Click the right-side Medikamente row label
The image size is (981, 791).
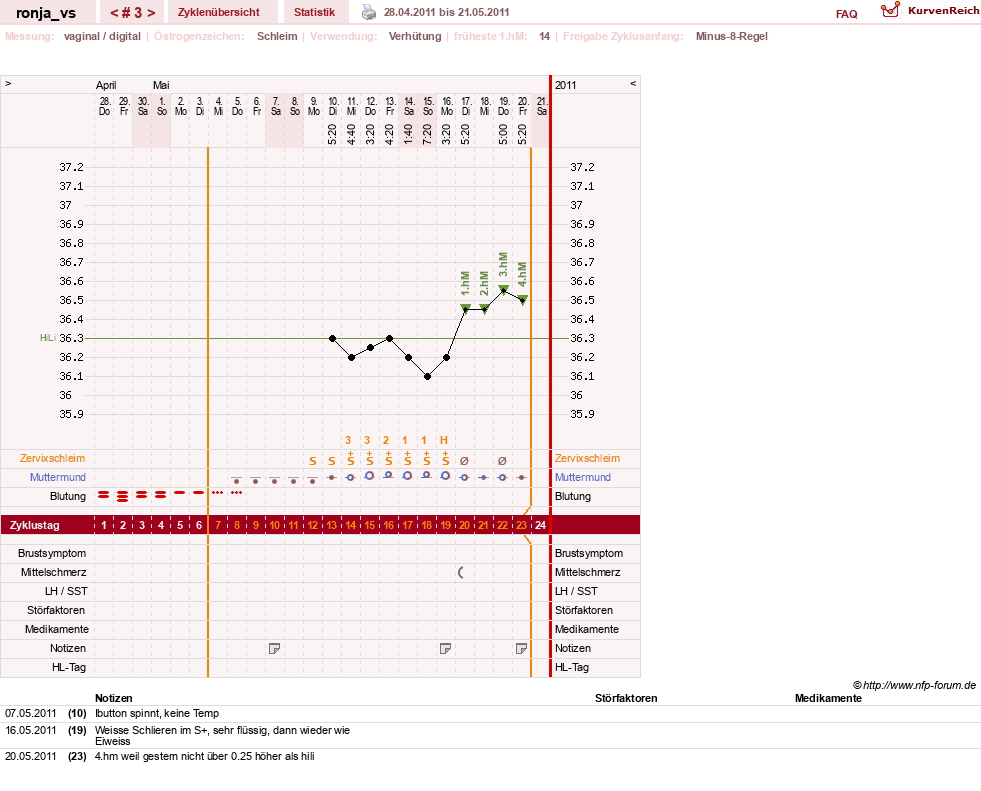click(586, 629)
